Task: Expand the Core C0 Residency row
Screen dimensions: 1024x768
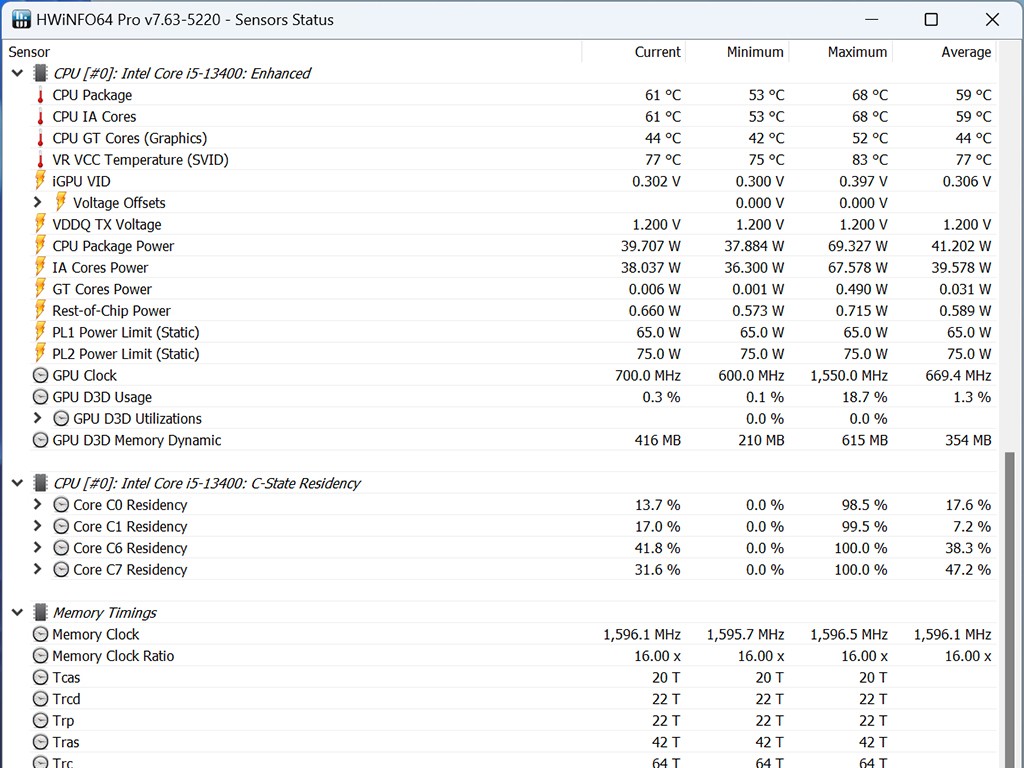Action: coord(38,505)
